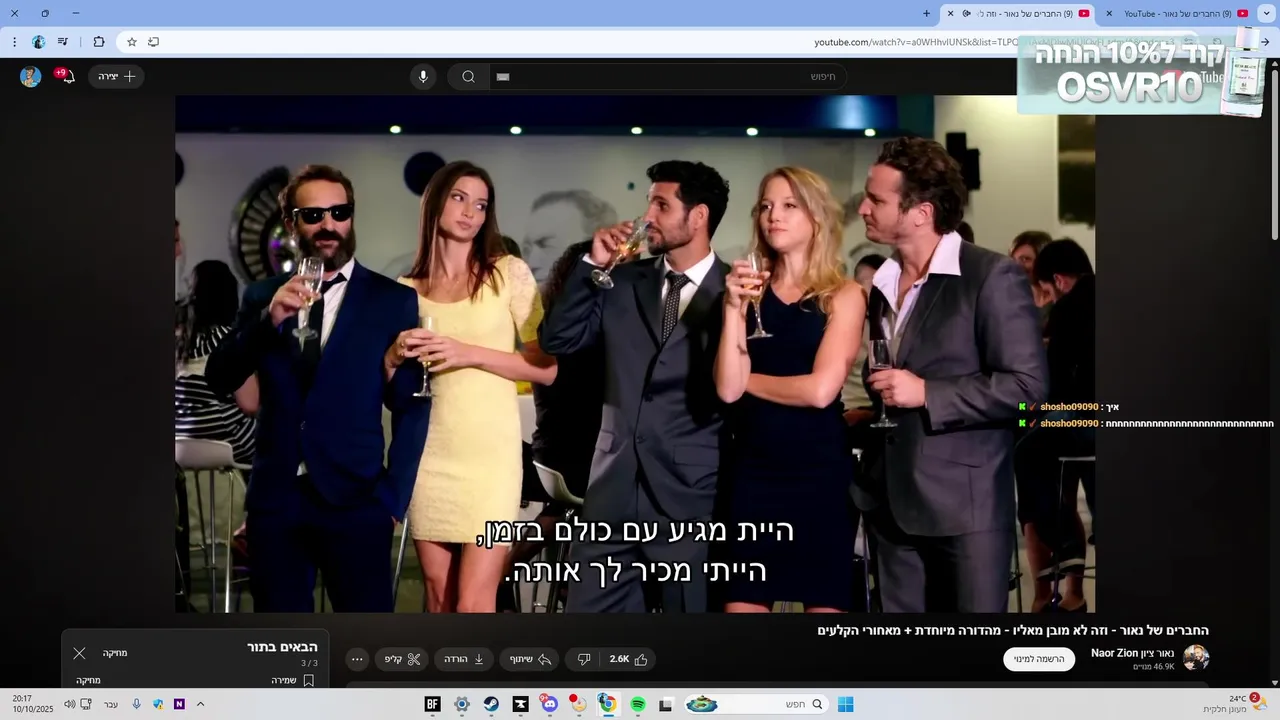Open the gear app icon in taskbar
The width and height of the screenshot is (1280, 720).
[x=461, y=704]
